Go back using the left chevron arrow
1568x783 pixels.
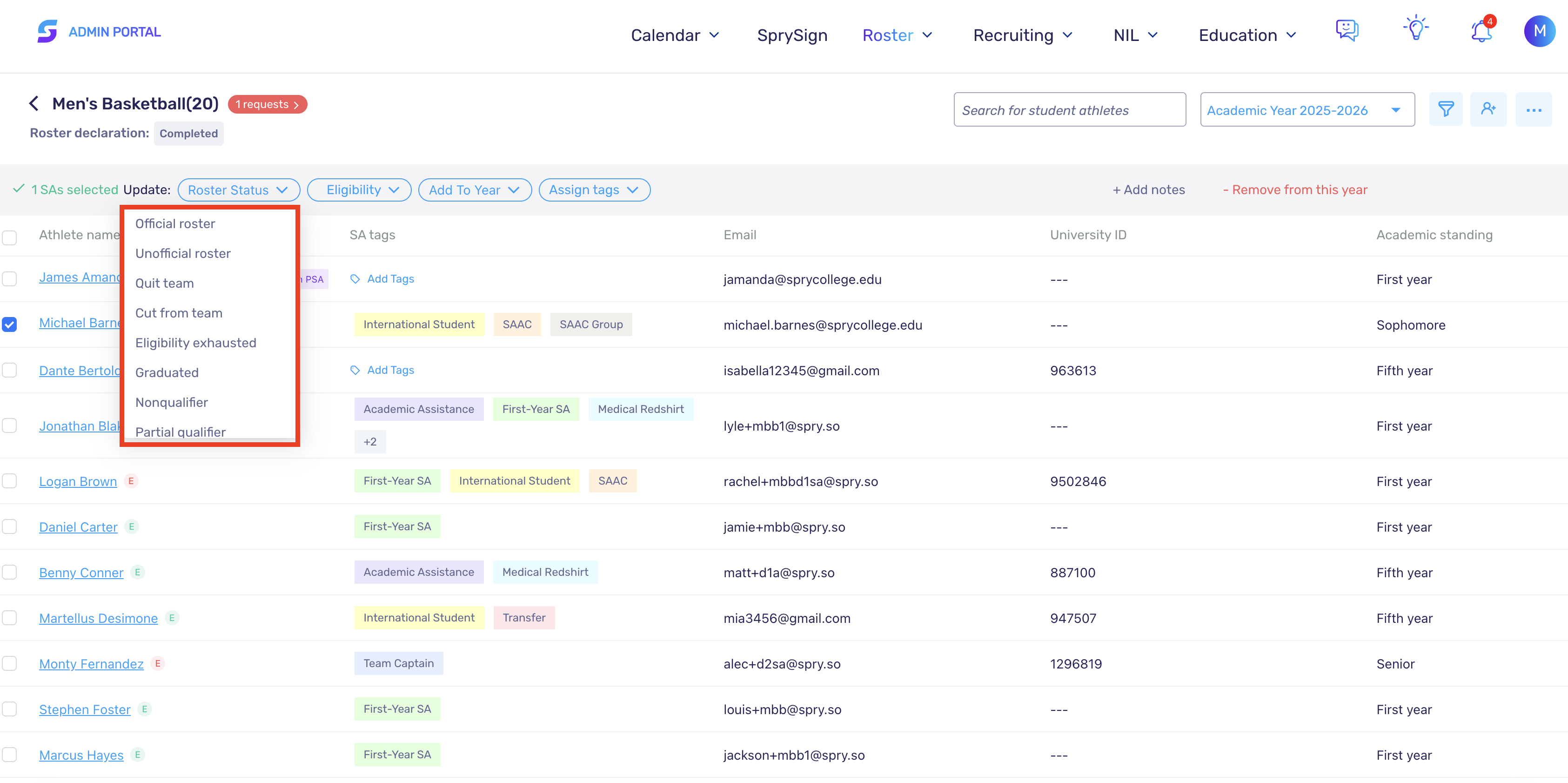pyautogui.click(x=34, y=103)
